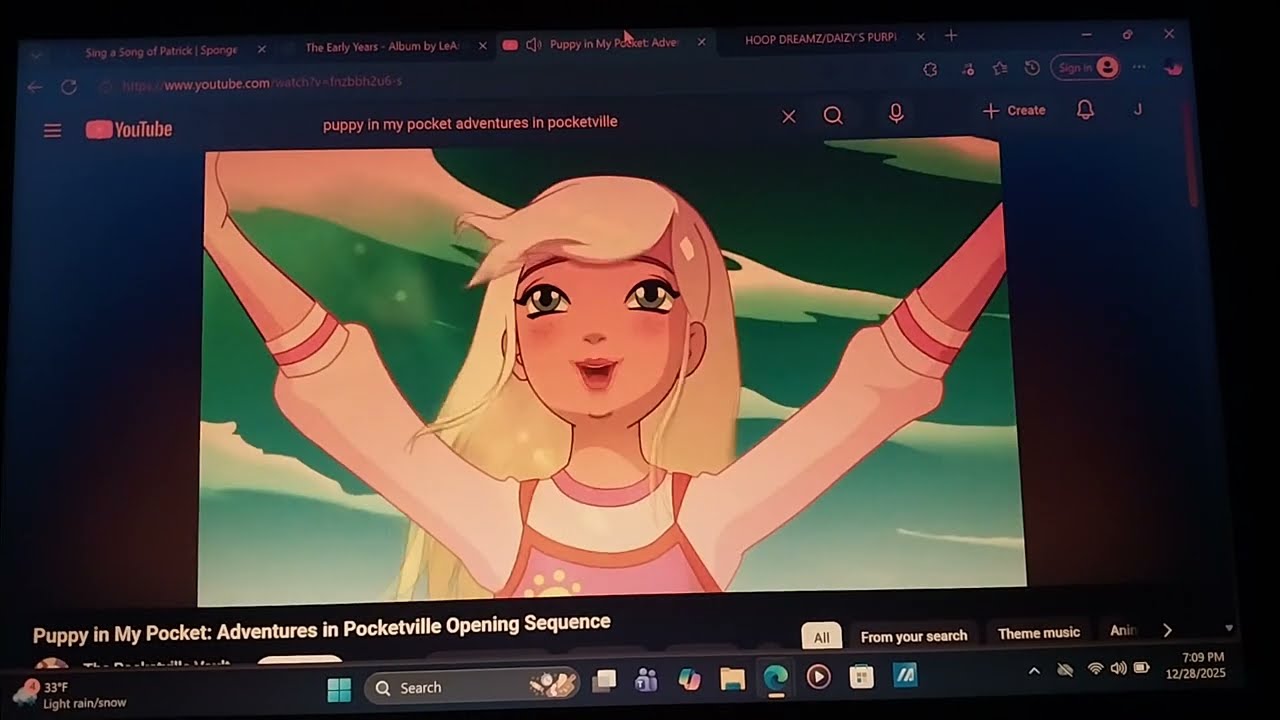Open the Copilot sidebar icon in browser
Image resolution: width=1280 pixels, height=720 pixels.
click(x=1173, y=66)
